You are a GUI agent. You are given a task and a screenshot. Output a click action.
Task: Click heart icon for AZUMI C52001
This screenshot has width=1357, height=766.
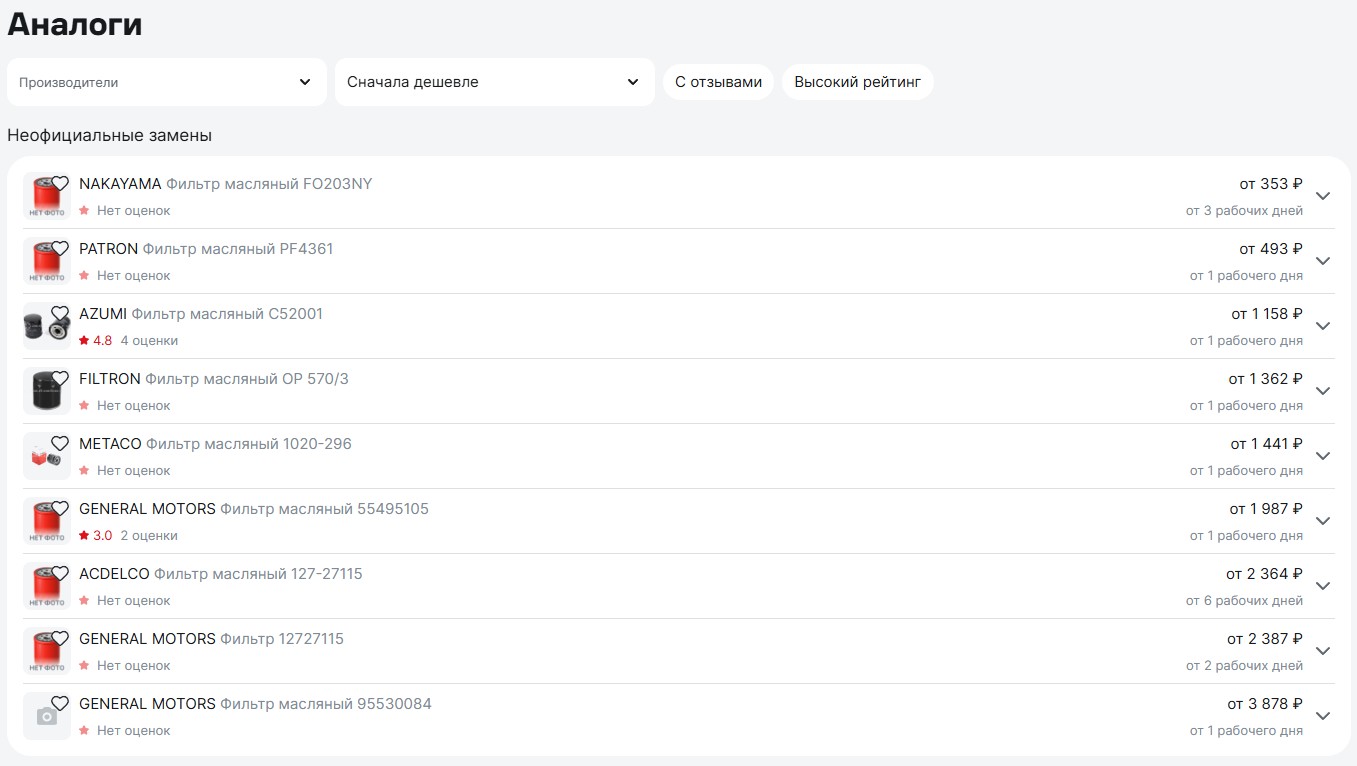60,313
